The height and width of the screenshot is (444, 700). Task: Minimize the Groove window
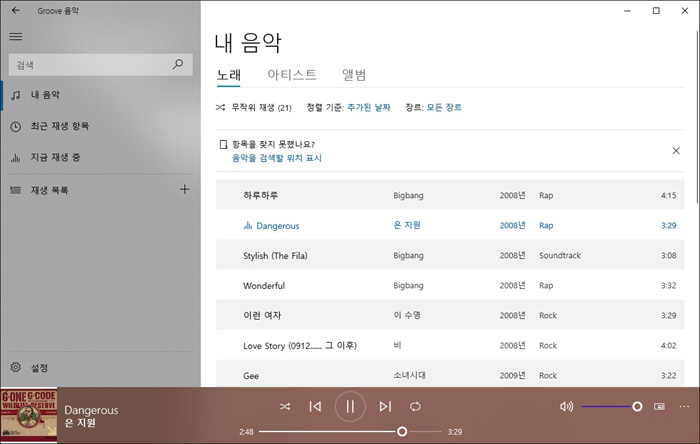point(627,11)
